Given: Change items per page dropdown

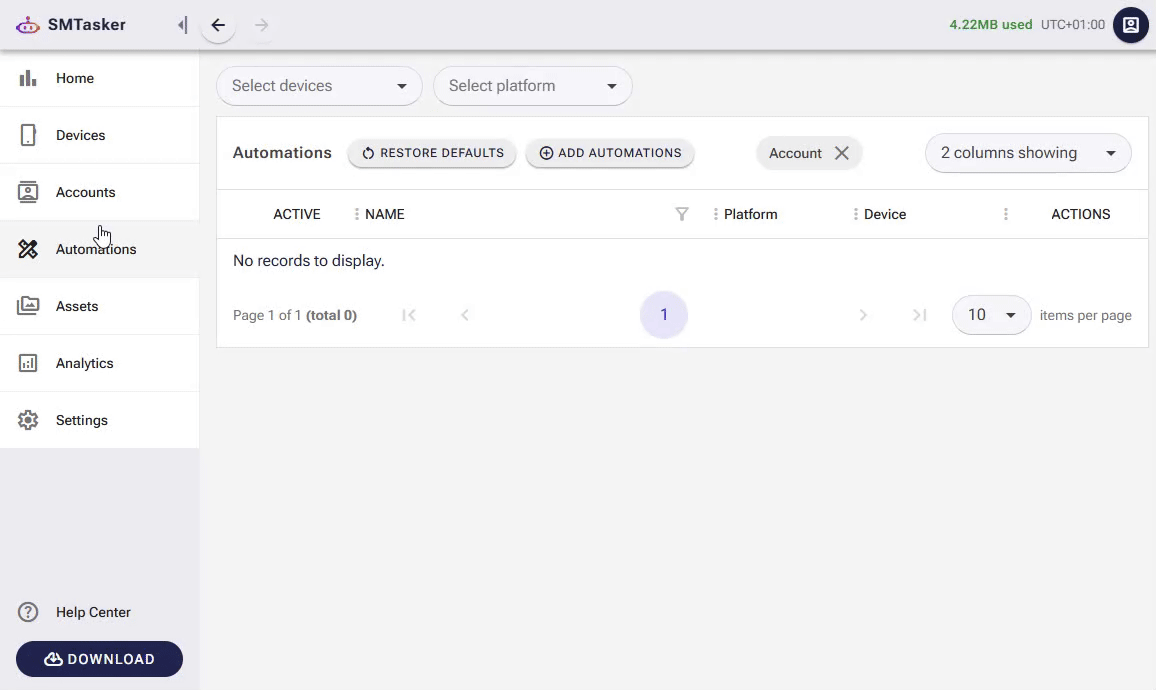Looking at the screenshot, I should pos(990,315).
